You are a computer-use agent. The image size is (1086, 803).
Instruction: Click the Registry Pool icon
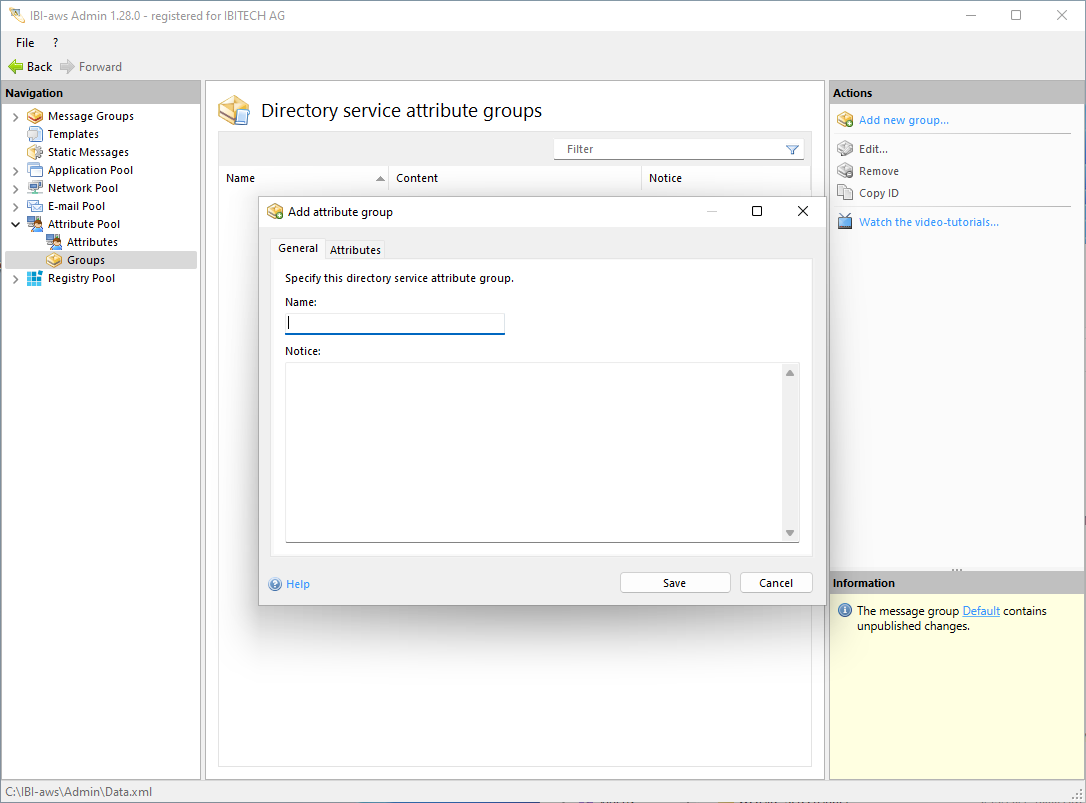coord(35,278)
